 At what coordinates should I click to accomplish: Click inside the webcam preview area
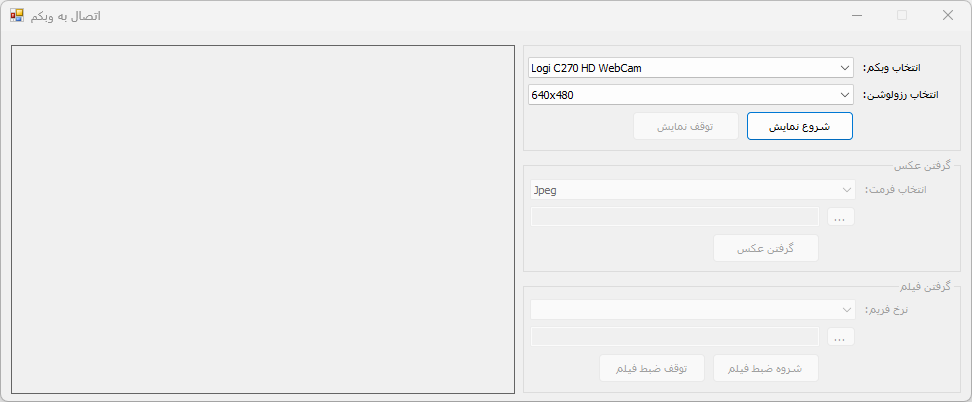point(263,220)
